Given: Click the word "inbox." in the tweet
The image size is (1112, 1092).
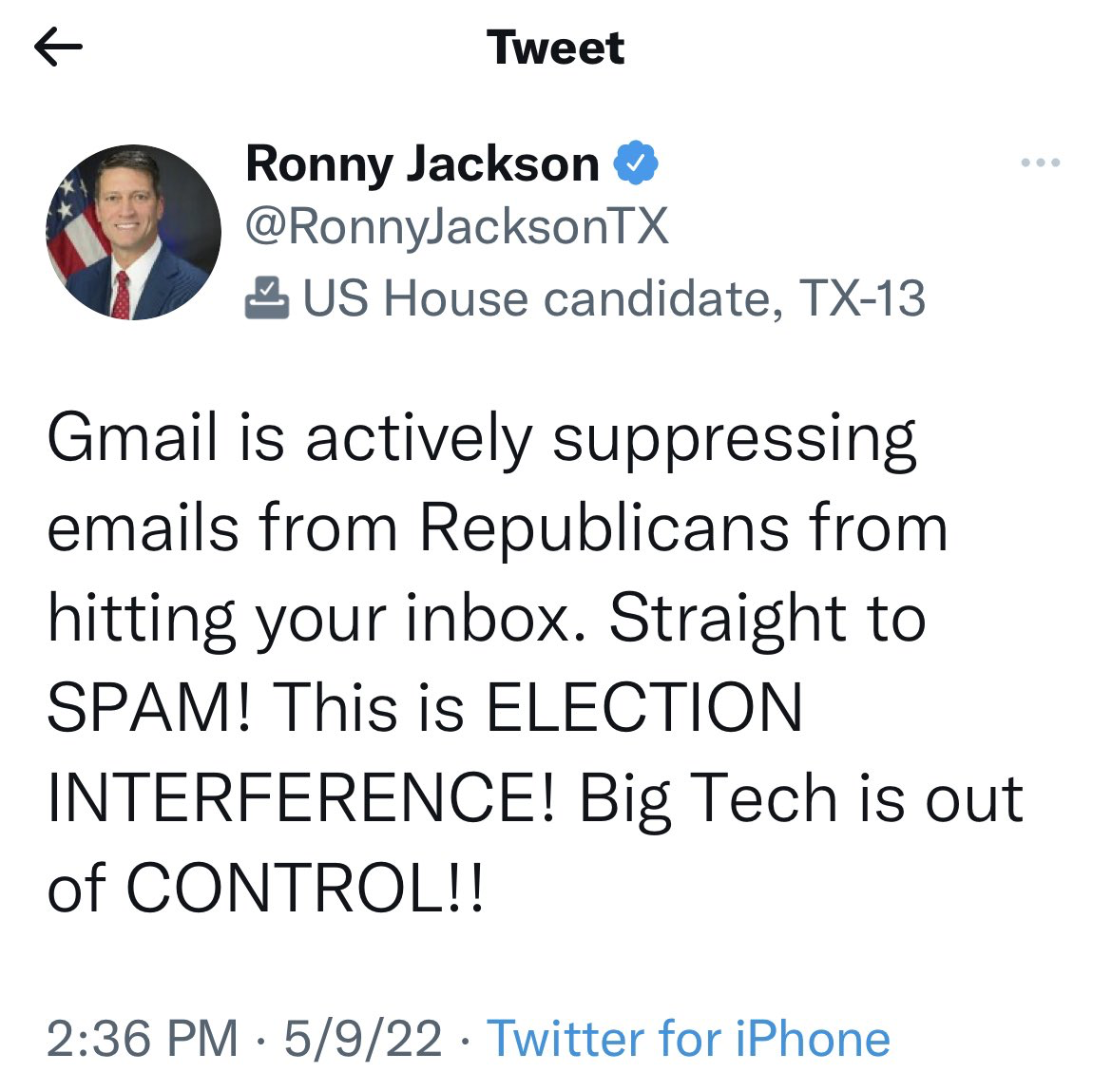Looking at the screenshot, I should (x=493, y=619).
